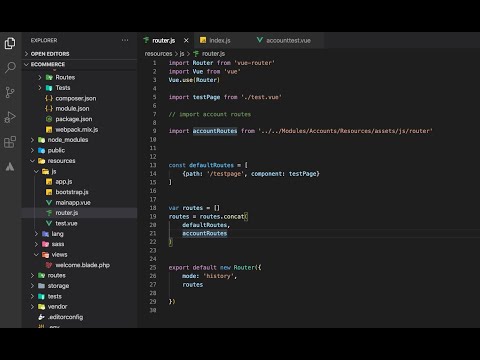Click the storage folder icon
Viewport: 480px width, 360px height.
pos(41,286)
